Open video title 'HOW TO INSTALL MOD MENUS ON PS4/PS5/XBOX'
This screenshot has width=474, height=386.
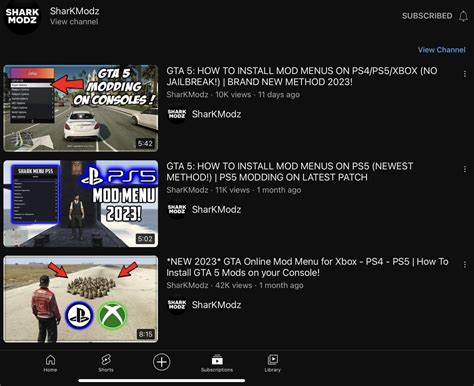click(302, 76)
